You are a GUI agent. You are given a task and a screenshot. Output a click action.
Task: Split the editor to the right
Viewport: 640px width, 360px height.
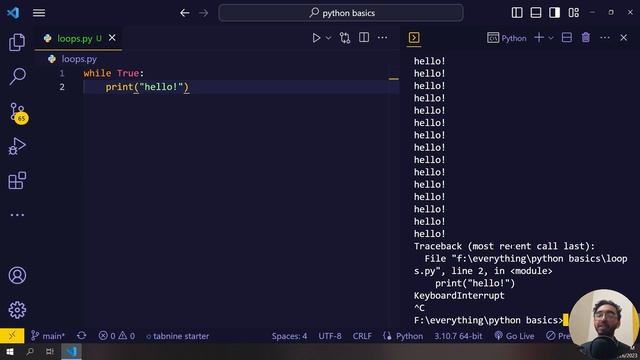coord(364,38)
